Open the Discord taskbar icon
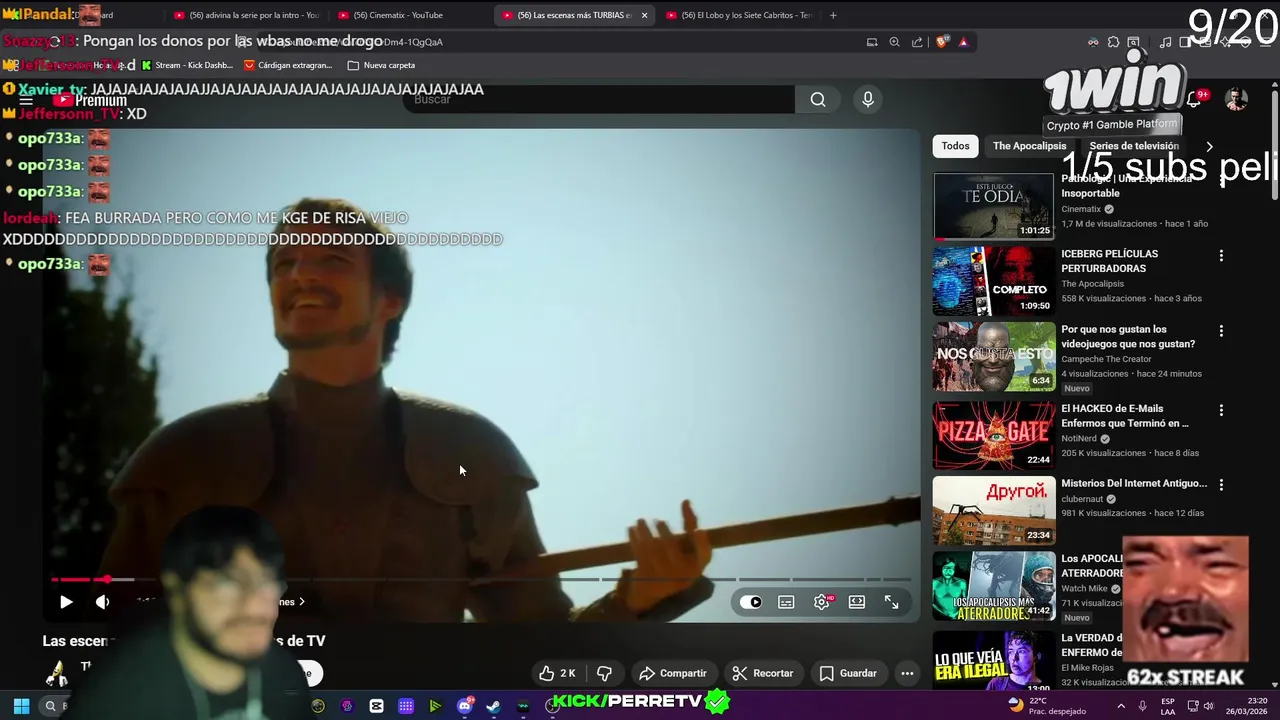This screenshot has width=1280, height=720. point(464,706)
